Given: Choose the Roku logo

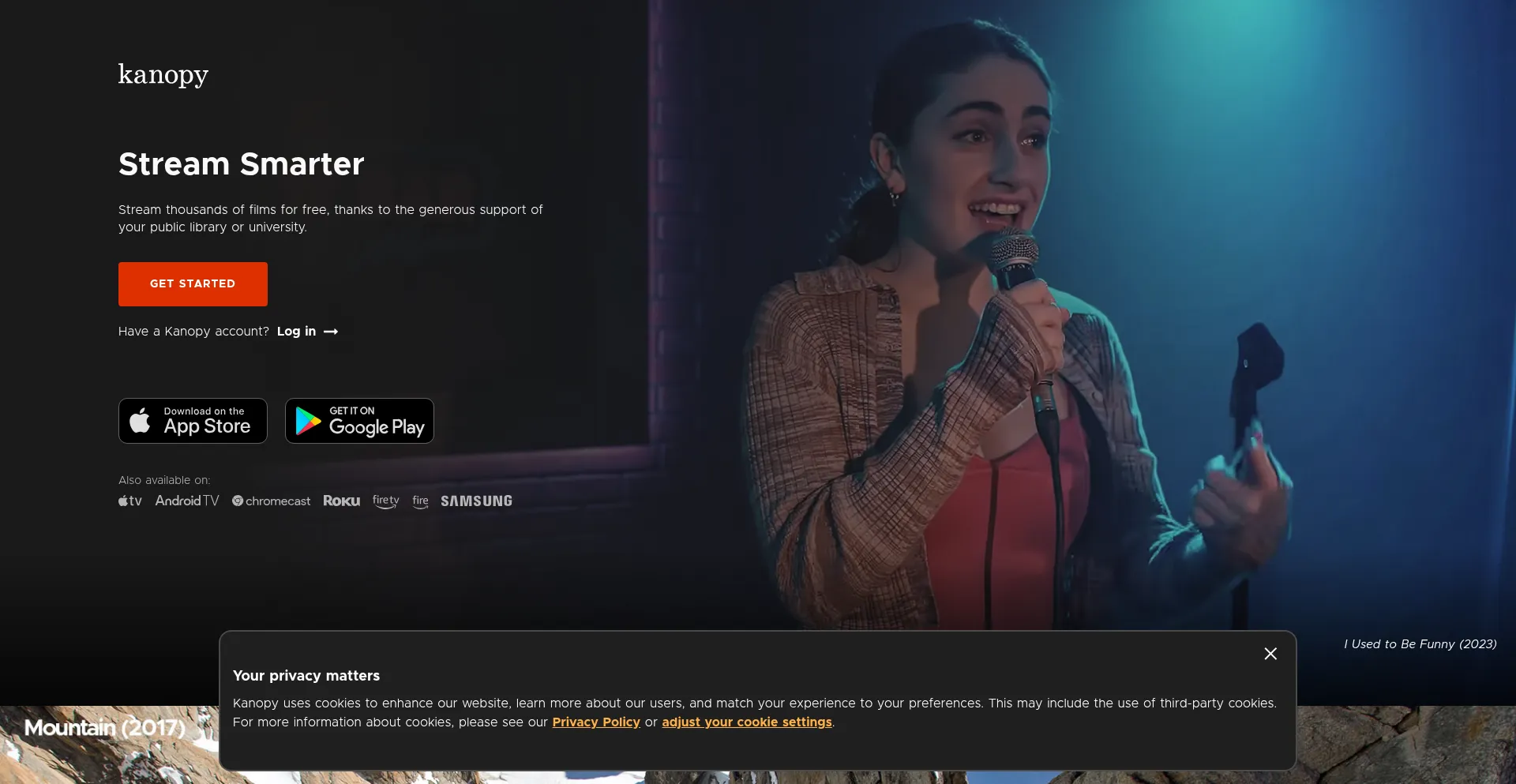Looking at the screenshot, I should [x=341, y=501].
